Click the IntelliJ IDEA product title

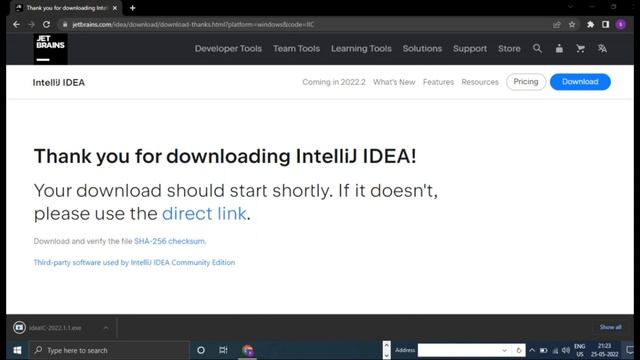[59, 82]
